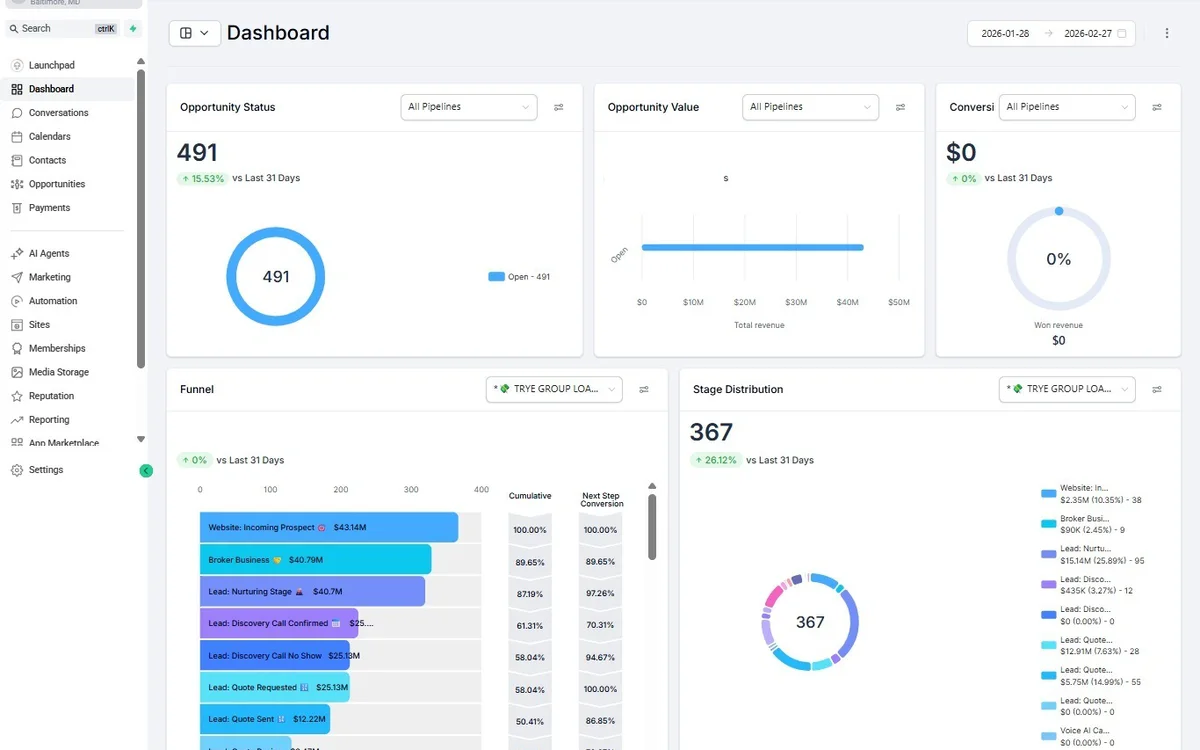The image size is (1200, 750).
Task: Open the Media Storage icon
Action: coord(17,372)
